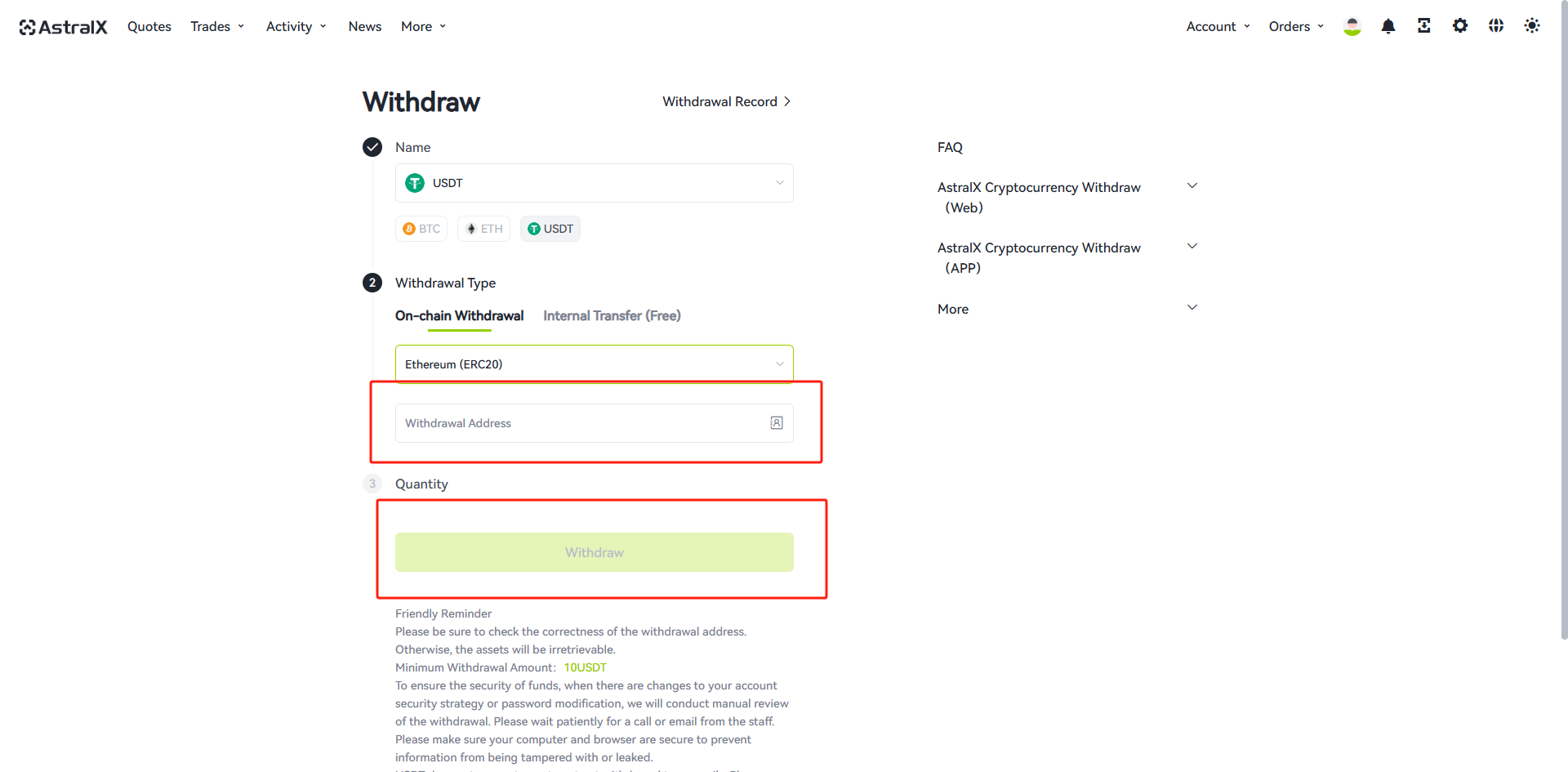Click the user avatar icon
This screenshot has width=1568, height=772.
[x=1352, y=26]
